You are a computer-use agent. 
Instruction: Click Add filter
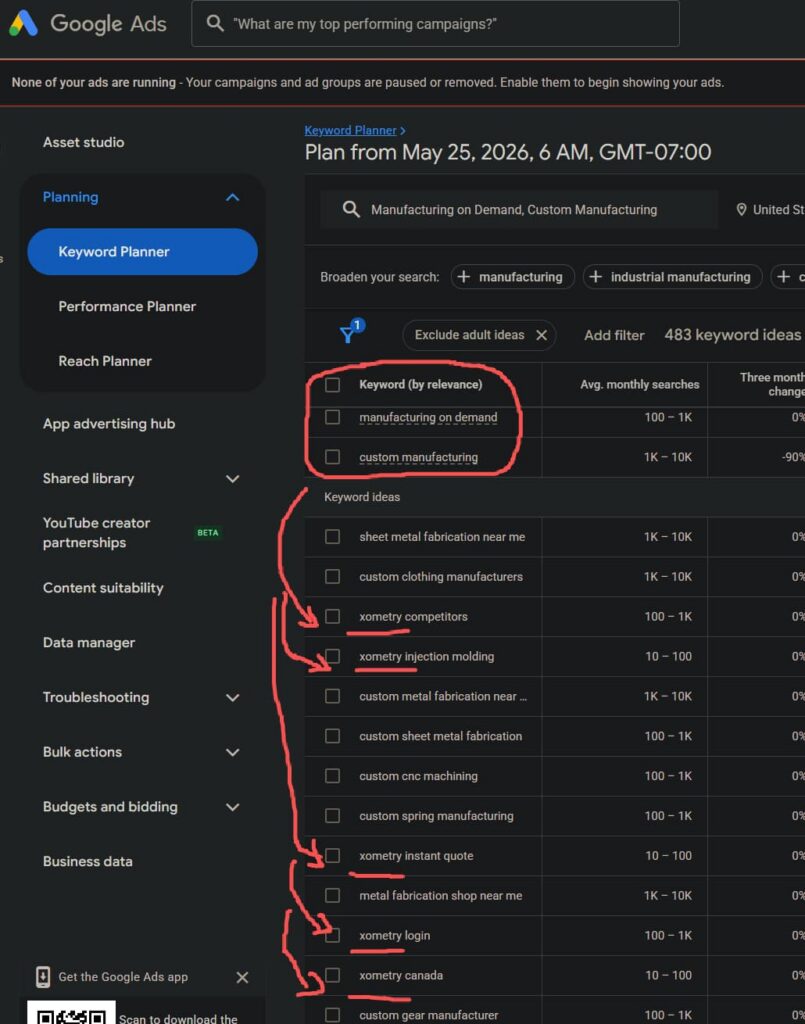pos(614,335)
